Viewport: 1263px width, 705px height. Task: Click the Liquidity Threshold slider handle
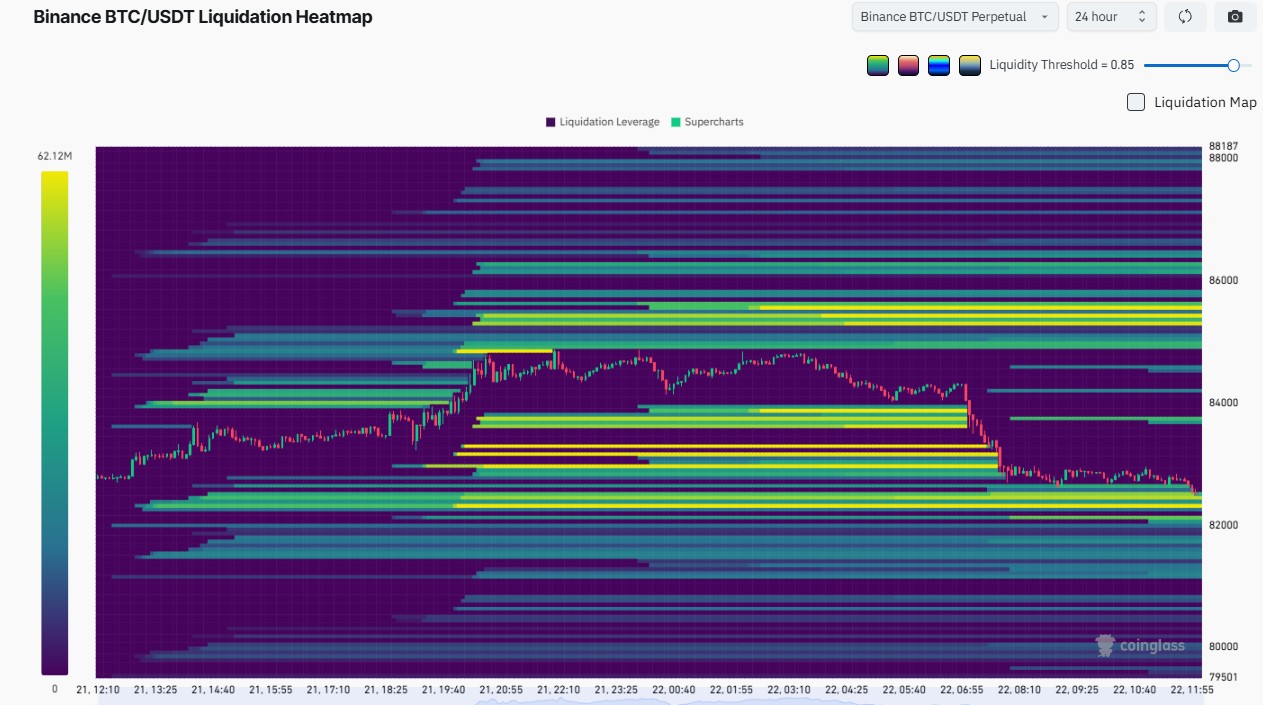pos(1233,65)
